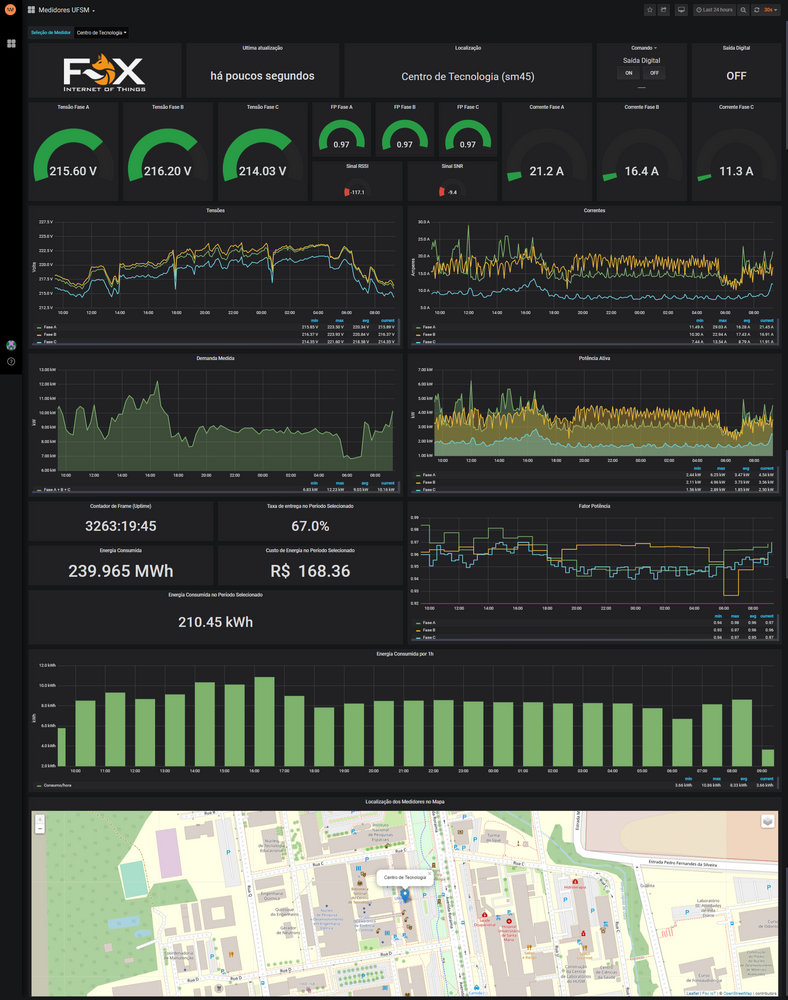Turn the Saída Digital ON
788x1000 pixels.
tap(629, 73)
